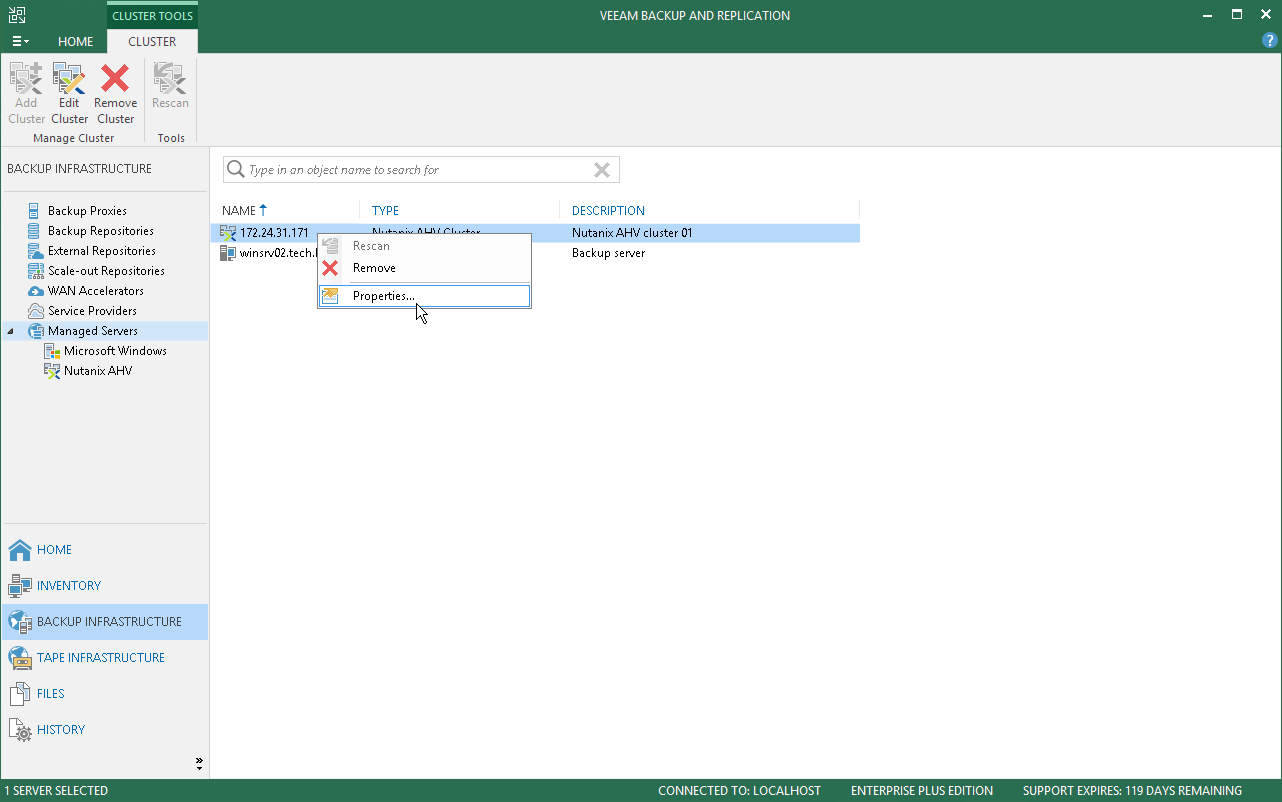Sort the list by TYPE column header

click(x=385, y=211)
